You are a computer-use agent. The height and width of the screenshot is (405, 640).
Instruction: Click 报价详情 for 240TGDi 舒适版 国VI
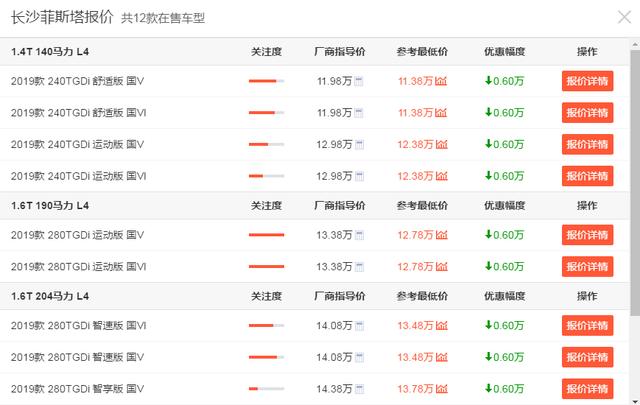click(x=587, y=113)
